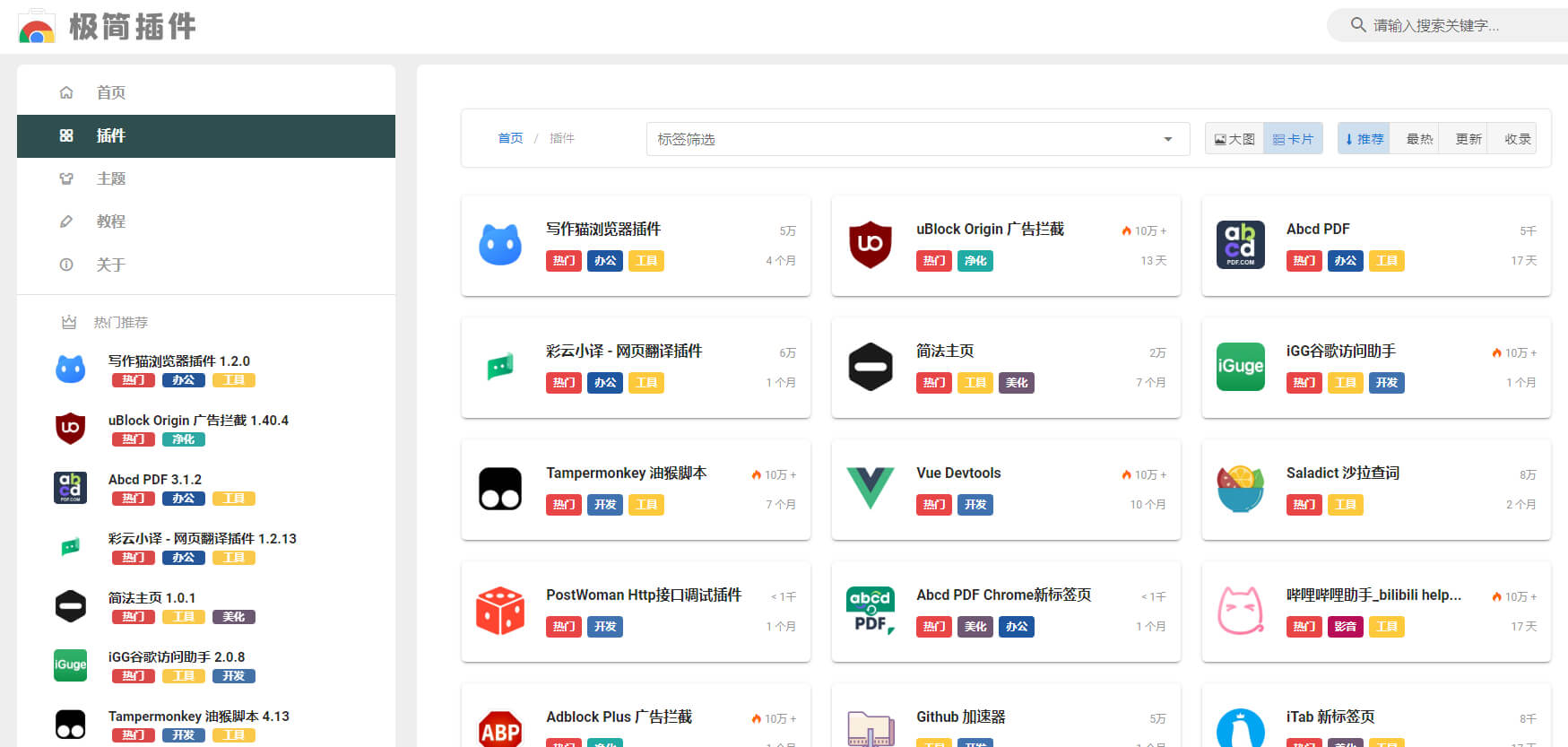Open Tampermonkey card icon
This screenshot has height=747, width=1568.
pyautogui.click(x=500, y=489)
